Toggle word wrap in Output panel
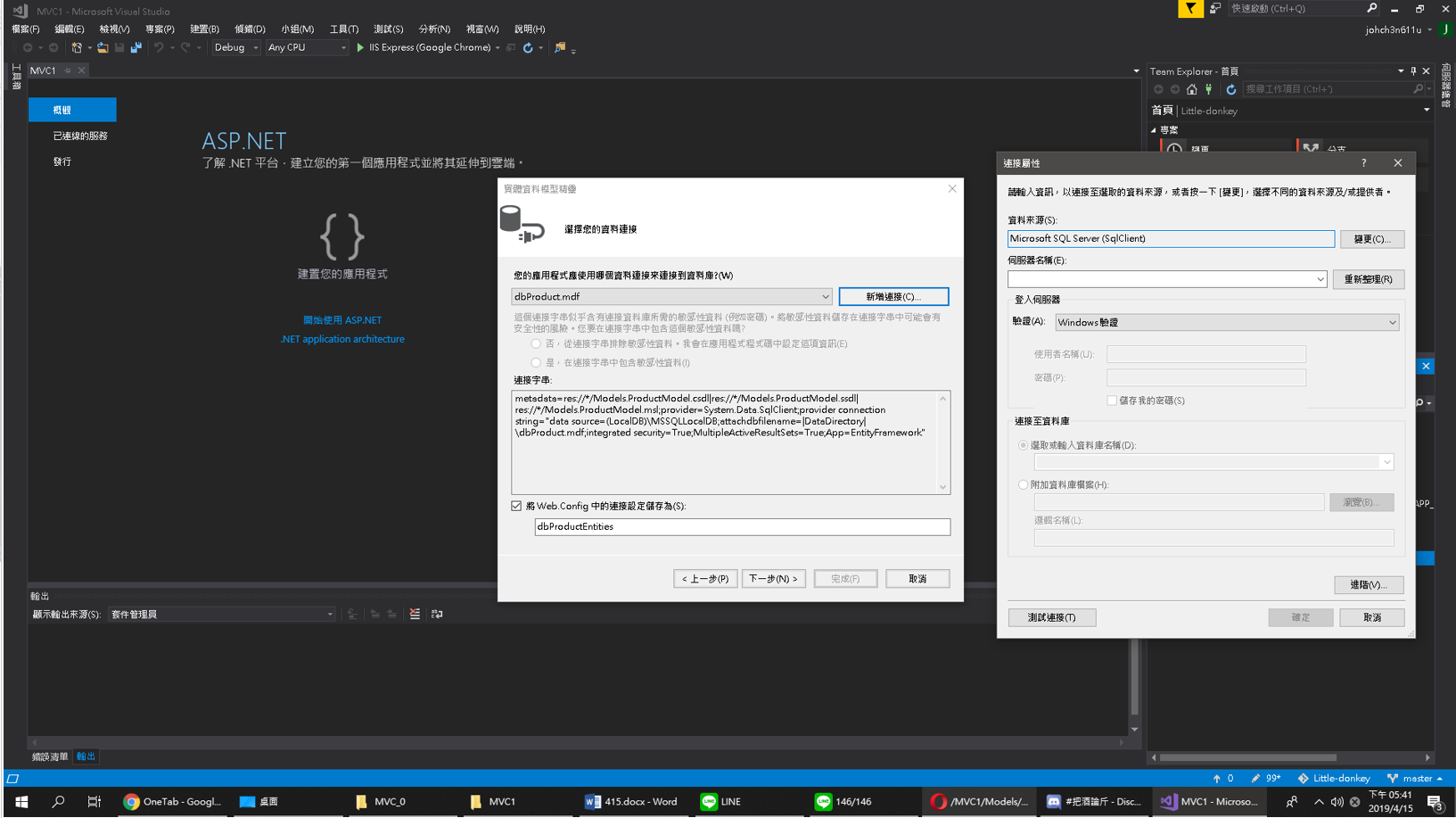This screenshot has height=818, width=1456. 437,614
